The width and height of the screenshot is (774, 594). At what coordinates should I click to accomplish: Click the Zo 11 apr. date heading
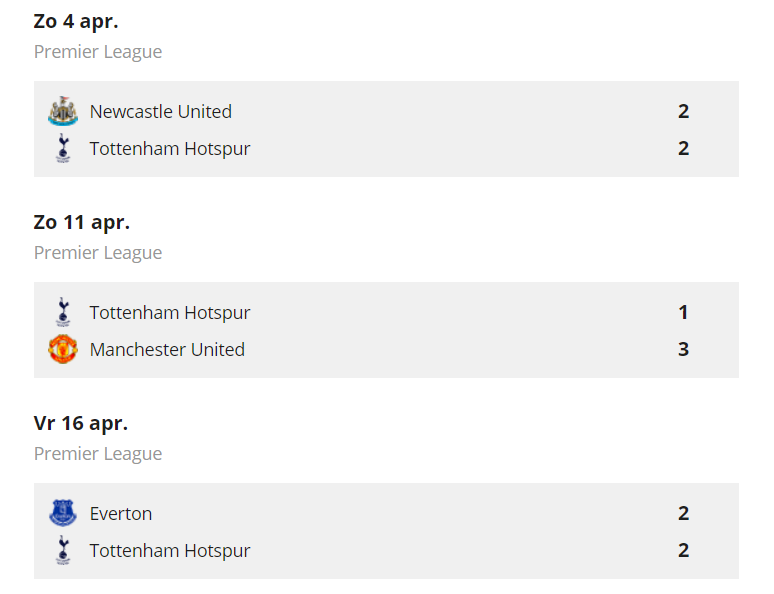pos(82,222)
